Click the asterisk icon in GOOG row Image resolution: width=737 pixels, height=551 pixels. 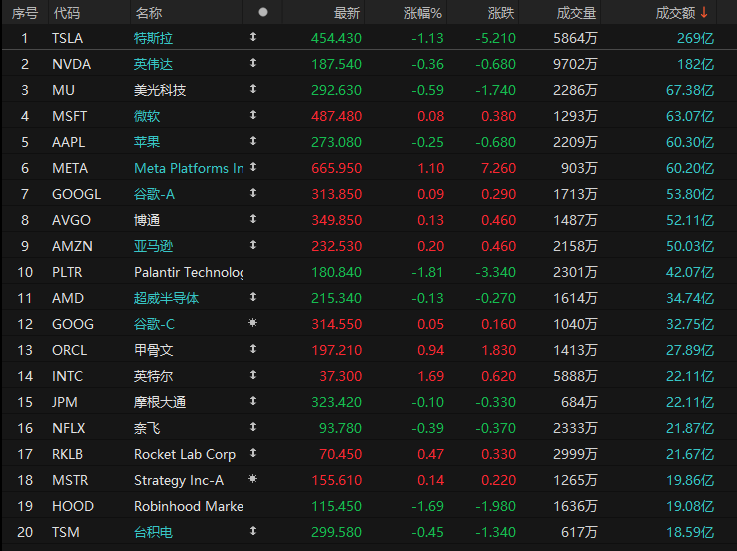point(253,324)
